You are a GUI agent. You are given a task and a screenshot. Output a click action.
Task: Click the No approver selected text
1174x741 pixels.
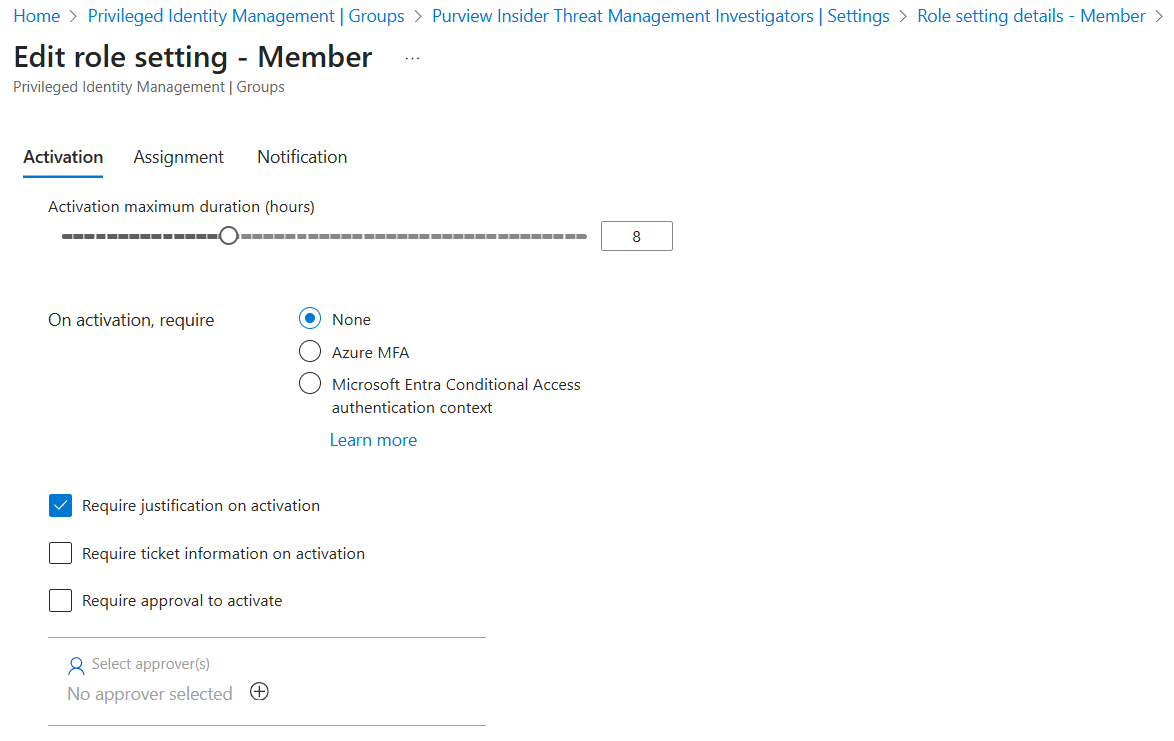[149, 694]
